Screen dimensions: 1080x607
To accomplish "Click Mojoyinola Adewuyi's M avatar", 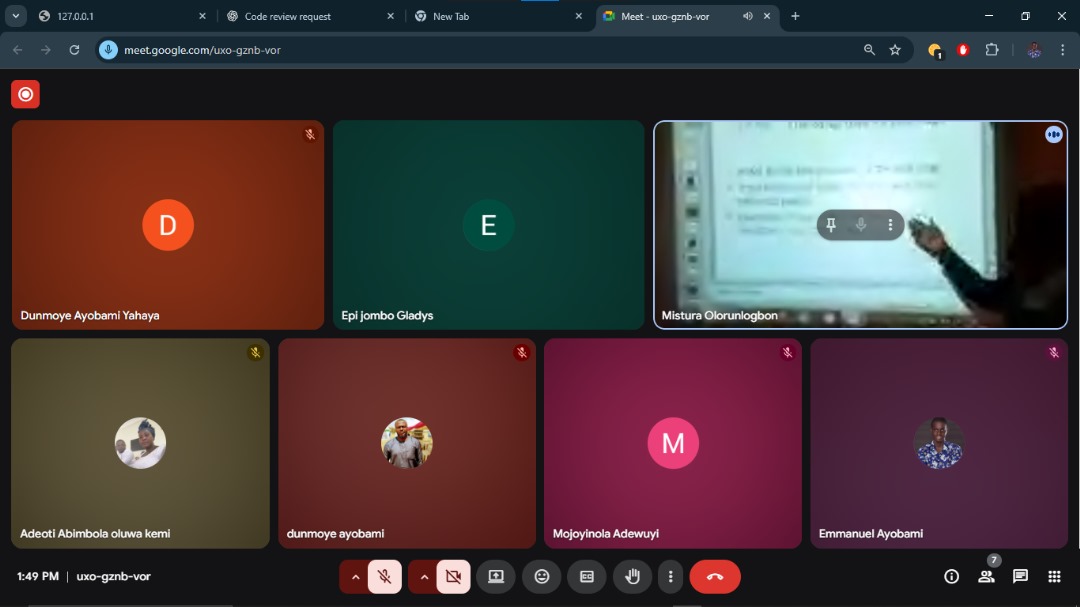I will (x=673, y=443).
